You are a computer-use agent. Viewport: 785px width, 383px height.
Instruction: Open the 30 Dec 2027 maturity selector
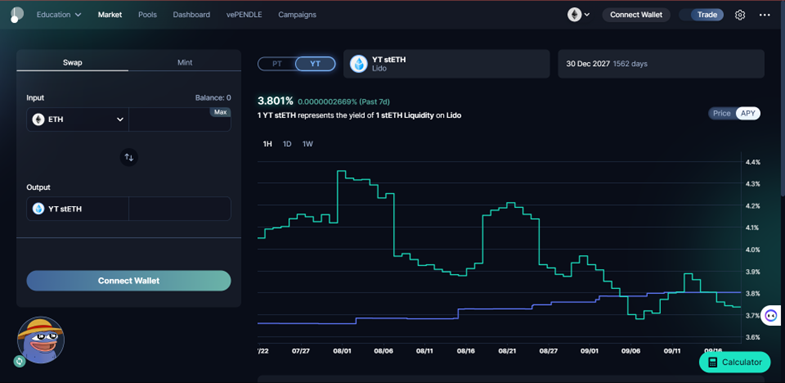(661, 64)
